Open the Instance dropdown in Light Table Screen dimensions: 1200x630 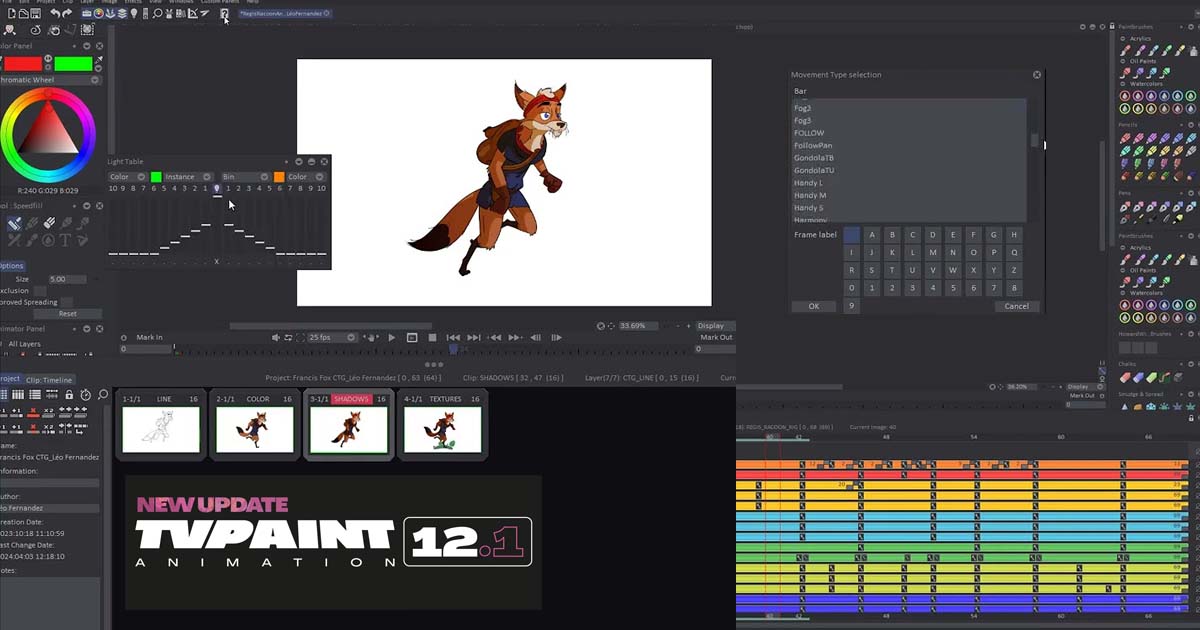pos(187,177)
